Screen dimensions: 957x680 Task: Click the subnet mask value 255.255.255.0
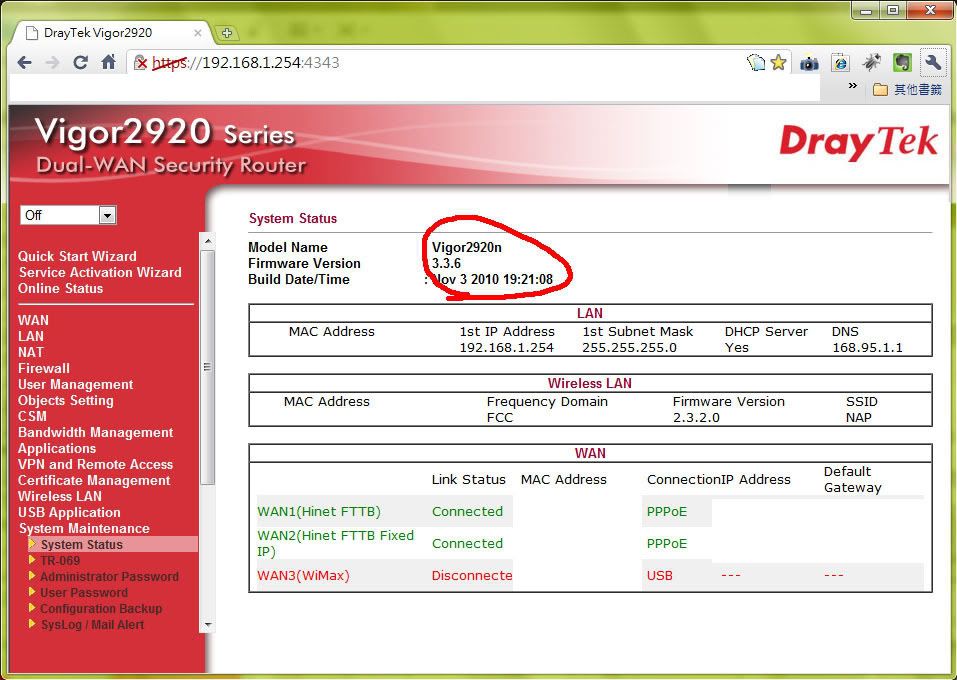pyautogui.click(x=629, y=348)
